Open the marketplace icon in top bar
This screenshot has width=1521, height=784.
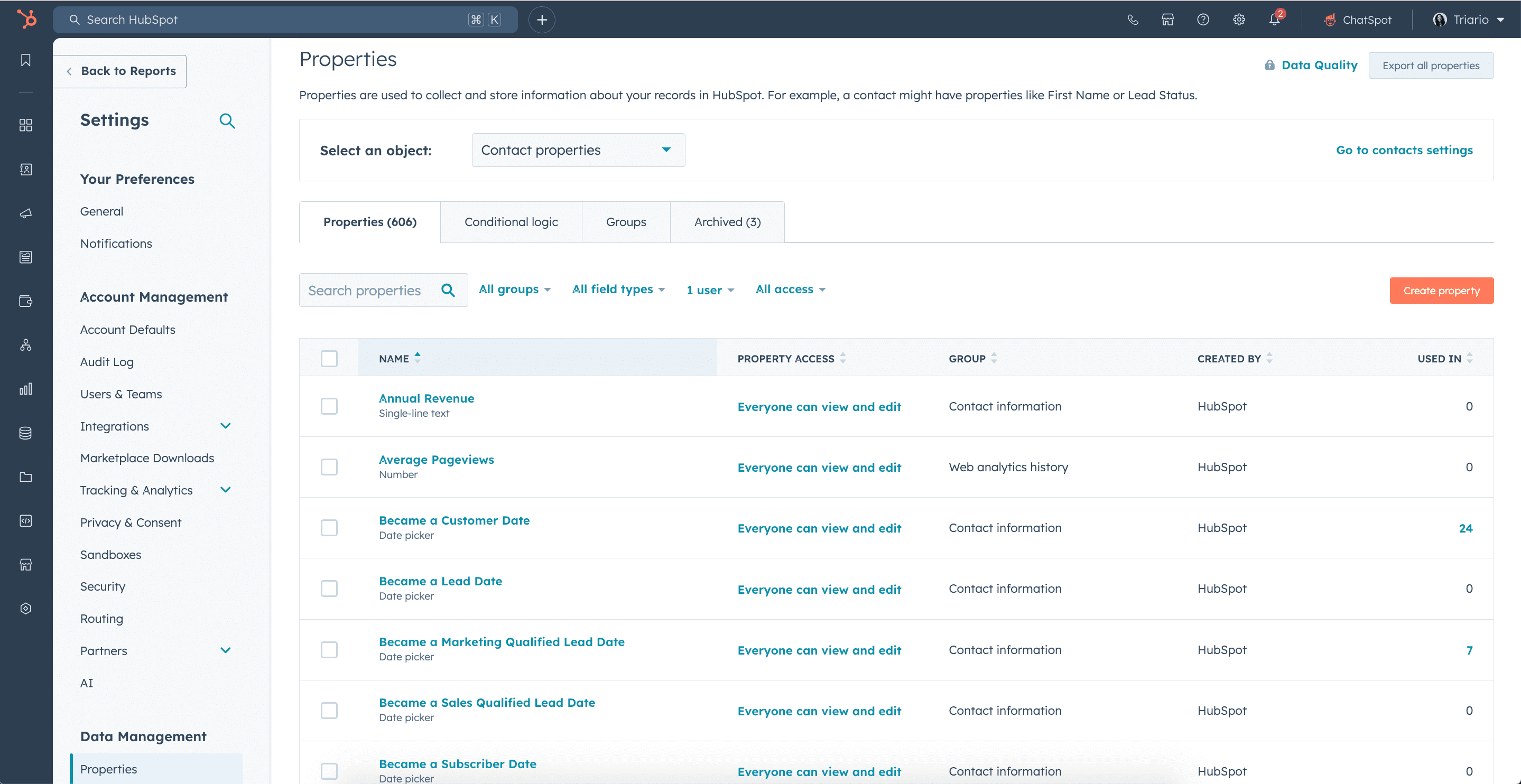click(x=1167, y=20)
